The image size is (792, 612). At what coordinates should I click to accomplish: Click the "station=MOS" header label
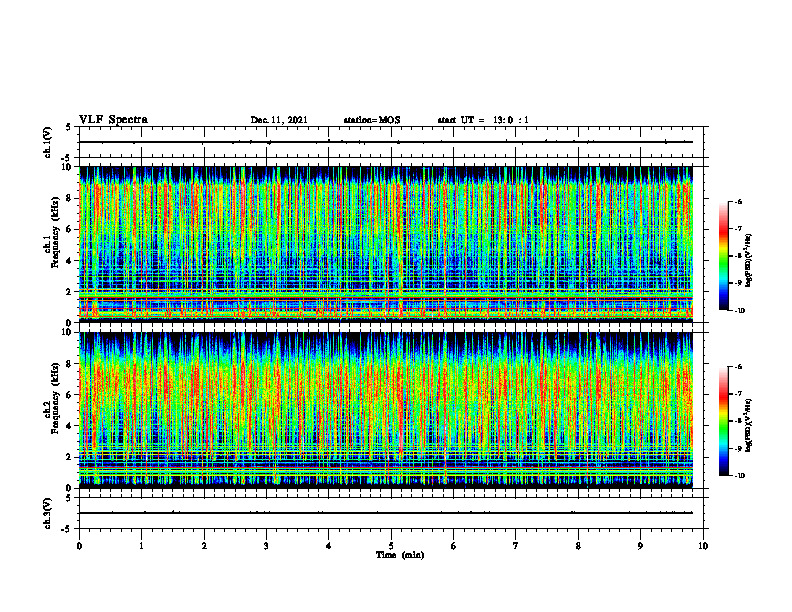(372, 120)
